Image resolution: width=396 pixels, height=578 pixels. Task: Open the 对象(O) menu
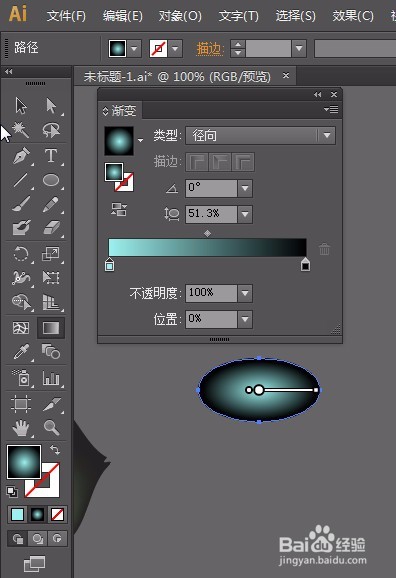[x=180, y=16]
